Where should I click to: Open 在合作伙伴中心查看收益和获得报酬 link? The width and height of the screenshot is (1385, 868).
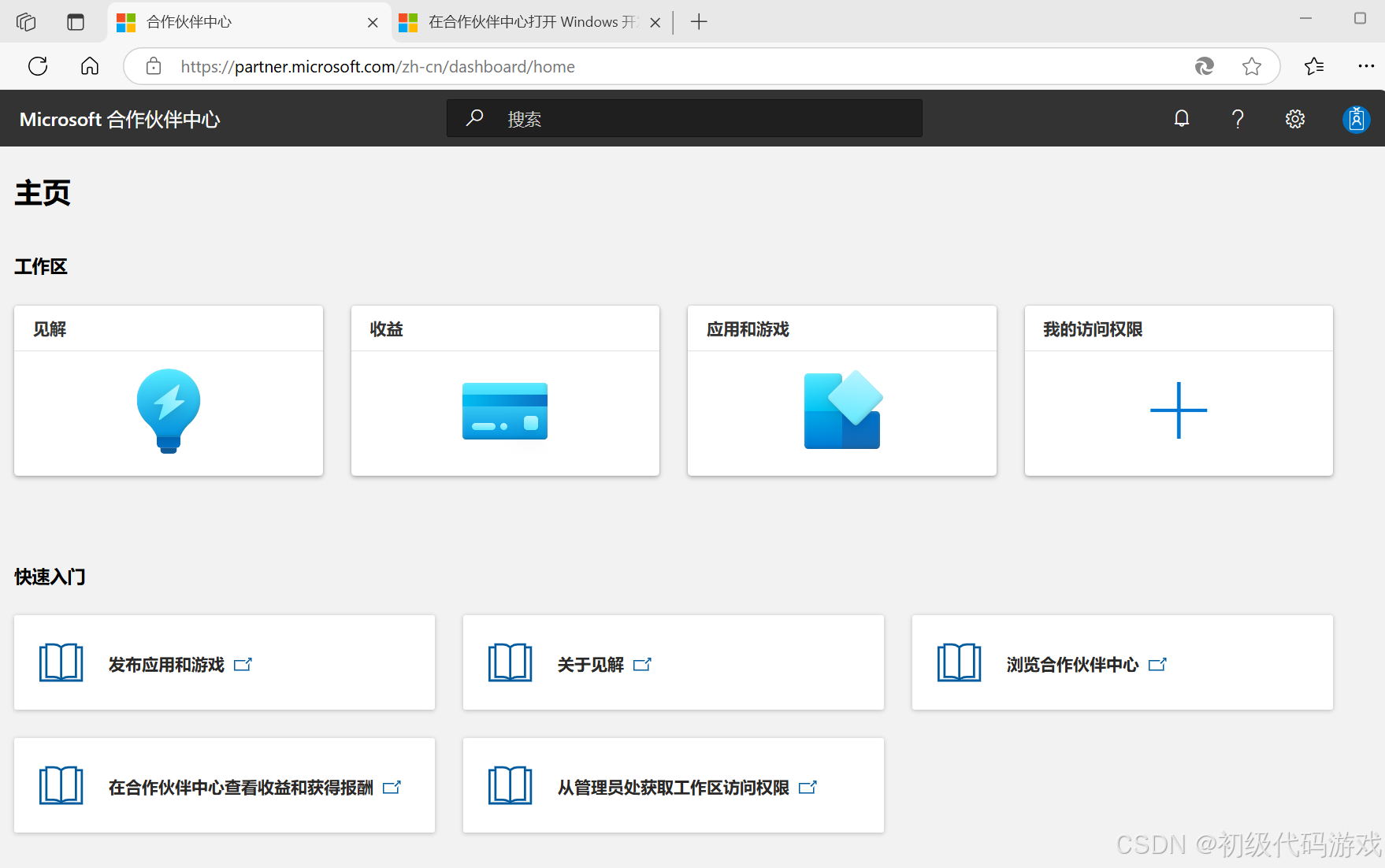click(241, 788)
